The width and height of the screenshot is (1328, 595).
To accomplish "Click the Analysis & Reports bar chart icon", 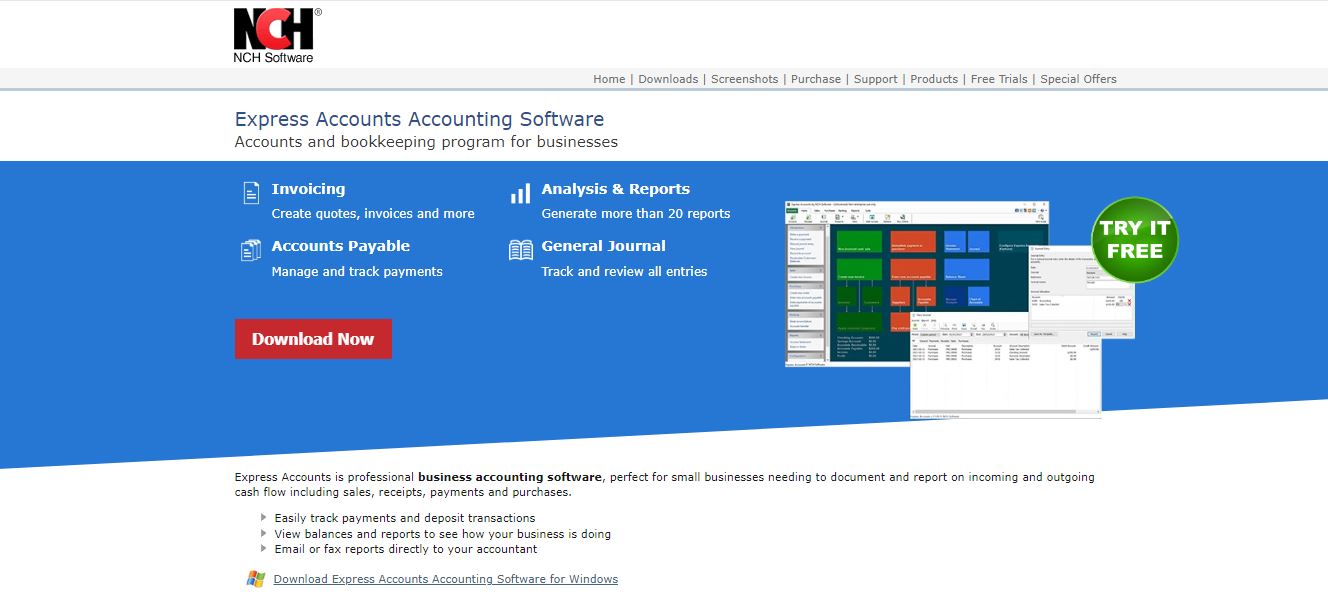I will tap(520, 193).
